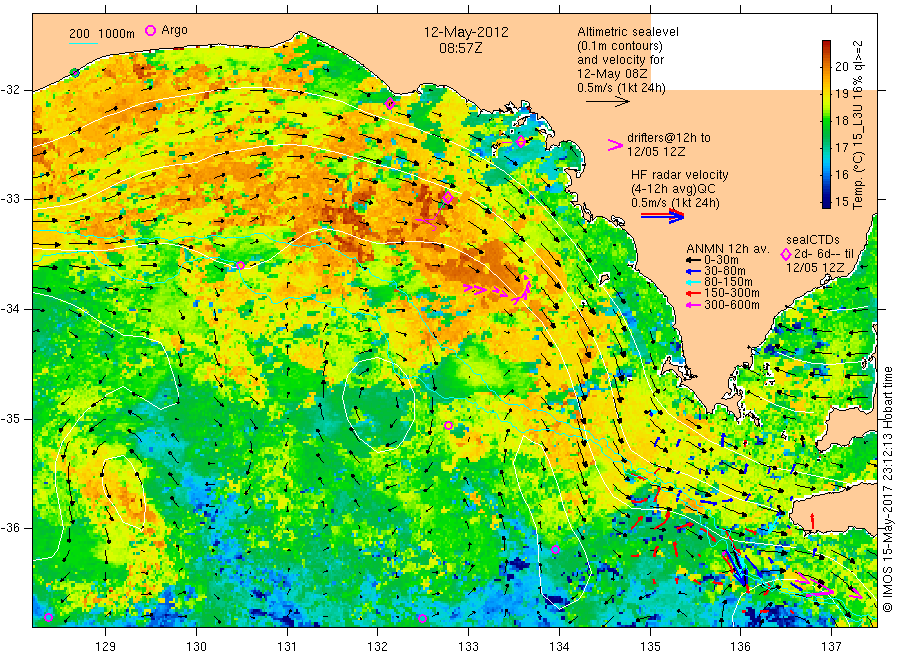The width and height of the screenshot is (900, 660).
Task: Click the date label 12-May-2012
Action: click(x=466, y=32)
